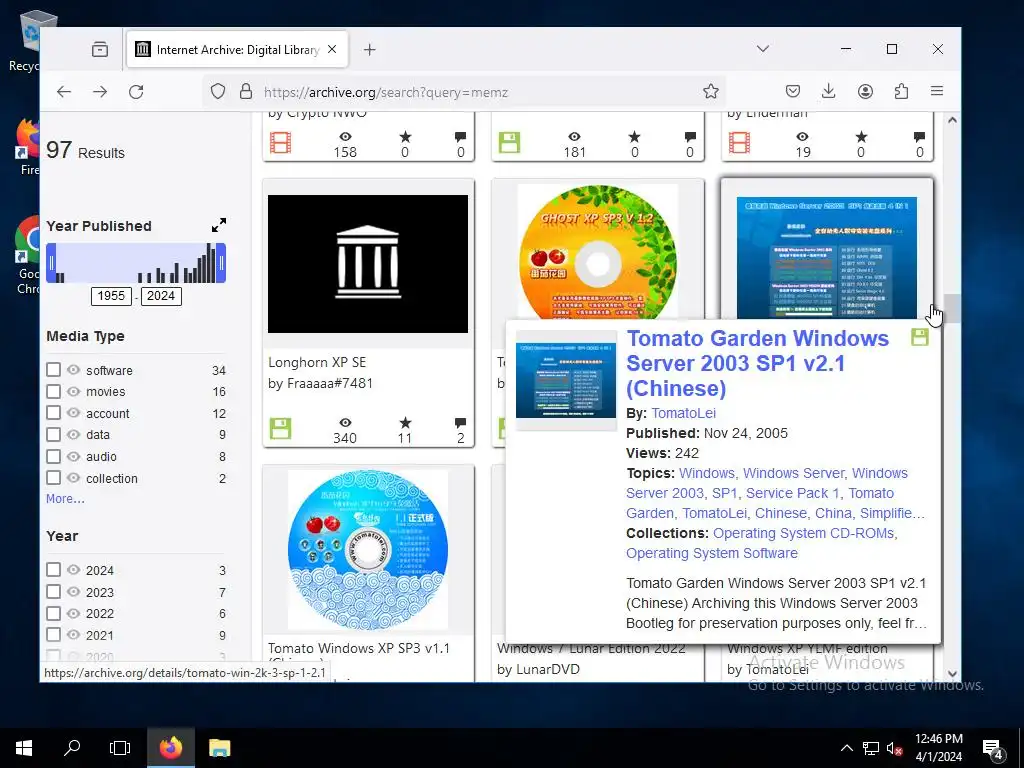1024x768 pixels.
Task: Open the Longhorn XP SE thumbnail
Action: coord(368,264)
